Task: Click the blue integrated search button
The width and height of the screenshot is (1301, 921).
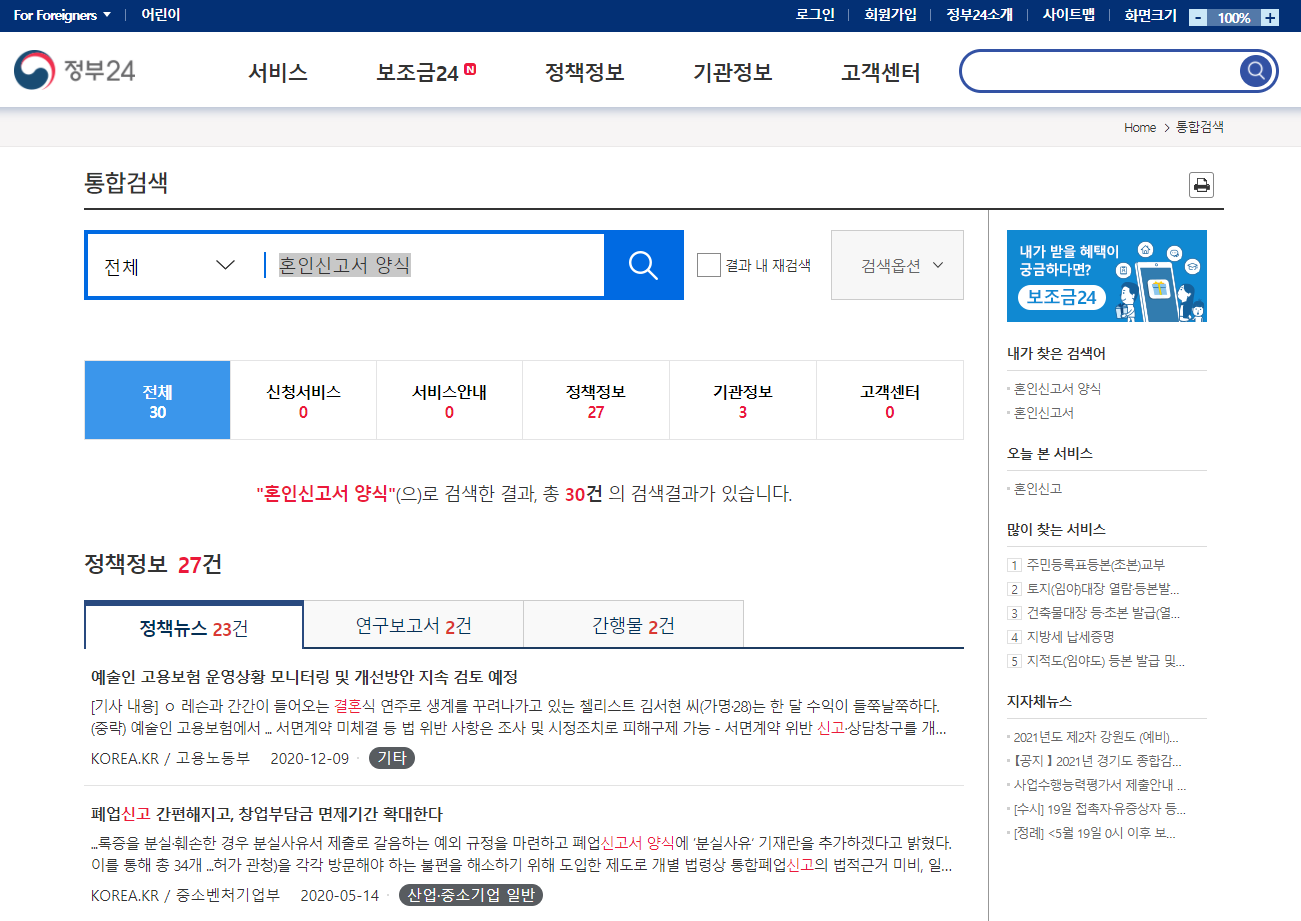Action: click(x=643, y=265)
